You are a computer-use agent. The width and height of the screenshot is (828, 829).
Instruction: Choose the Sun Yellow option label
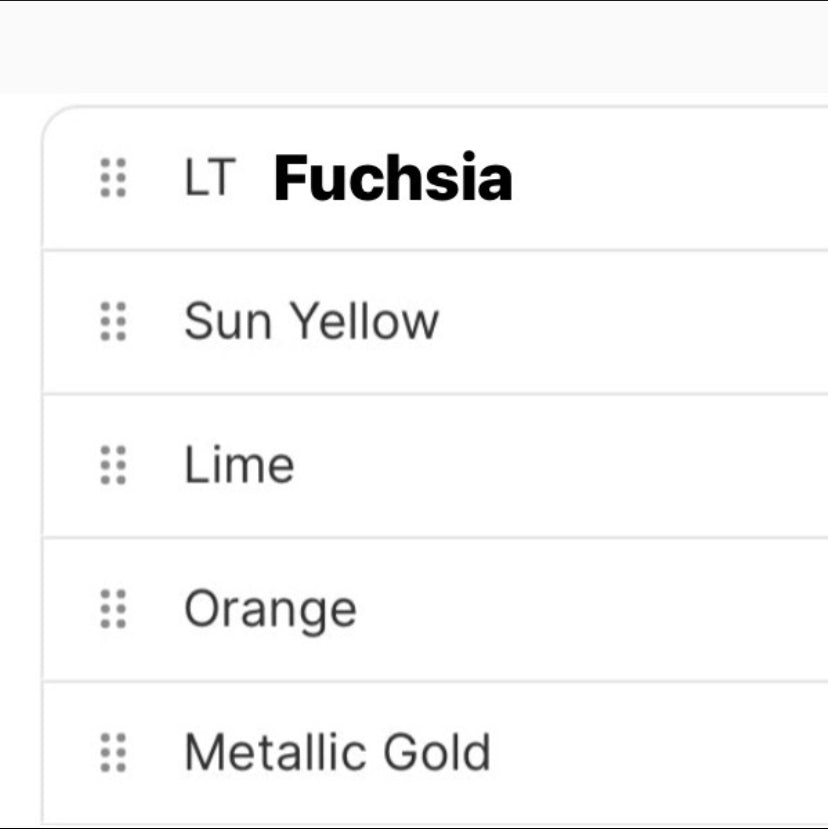[x=311, y=322]
